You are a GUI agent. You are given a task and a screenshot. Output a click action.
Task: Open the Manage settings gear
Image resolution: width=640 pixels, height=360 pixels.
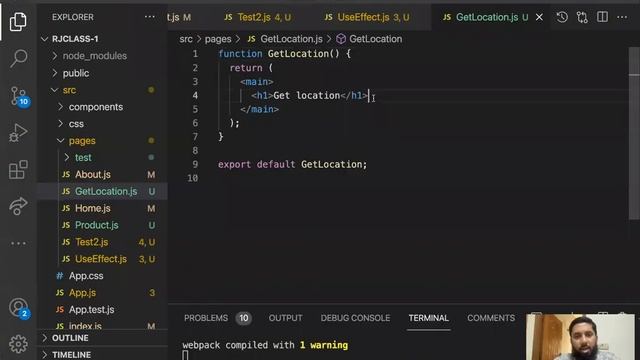[x=18, y=344]
